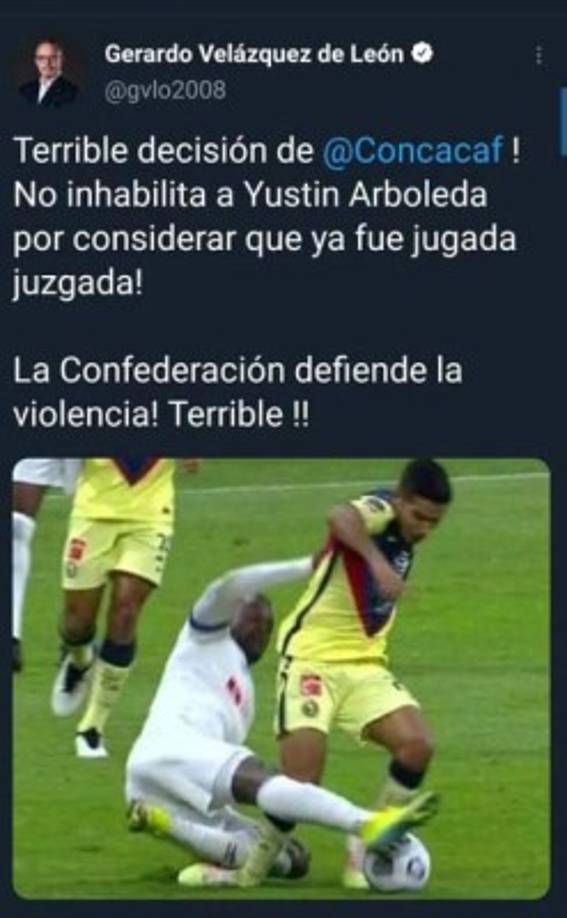The width and height of the screenshot is (567, 918).
Task: Open Gerardo Velázquez's profile avatar
Action: pyautogui.click(x=47, y=74)
